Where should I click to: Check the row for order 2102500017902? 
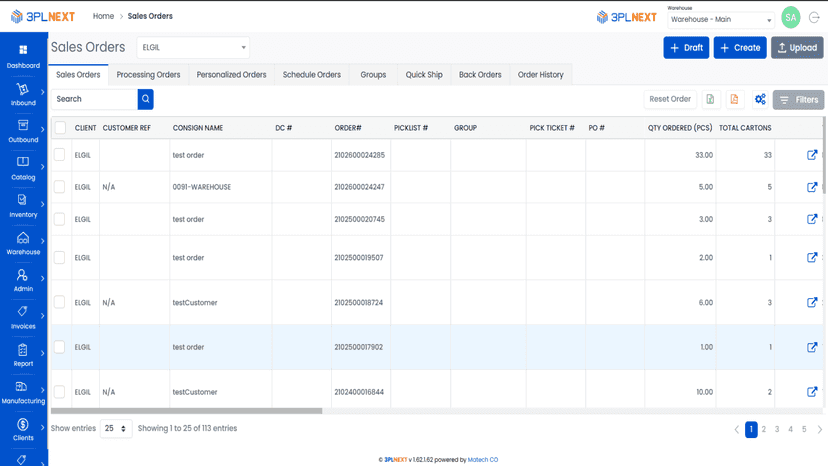(x=60, y=347)
